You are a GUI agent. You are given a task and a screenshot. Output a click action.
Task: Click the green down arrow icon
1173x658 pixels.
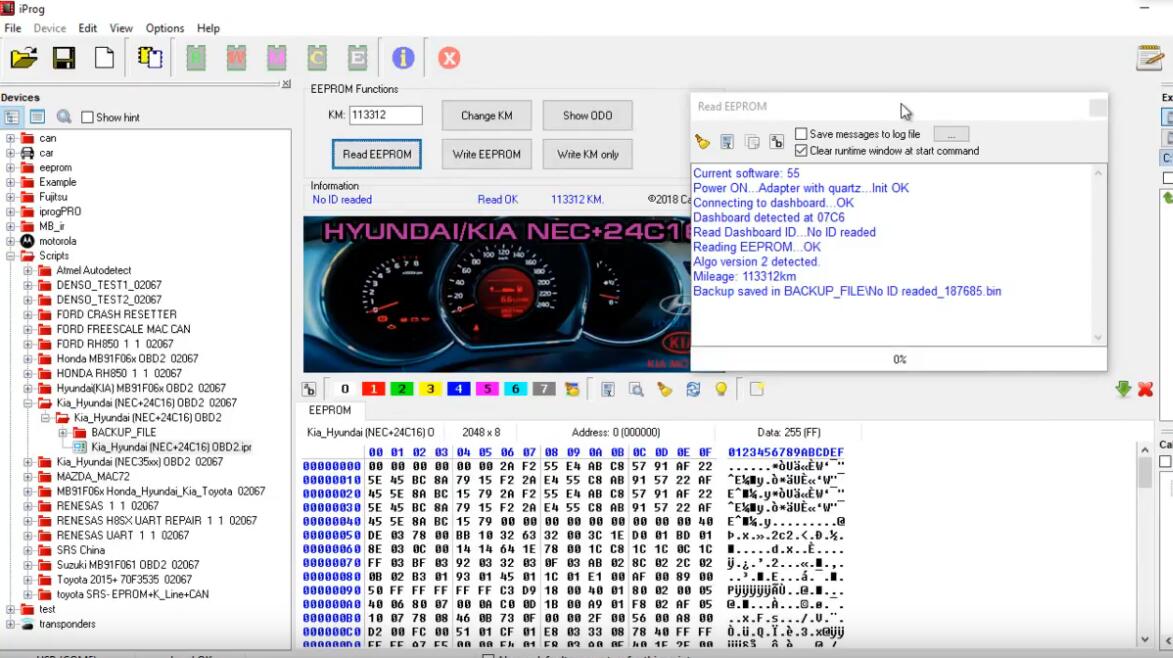tap(1123, 389)
